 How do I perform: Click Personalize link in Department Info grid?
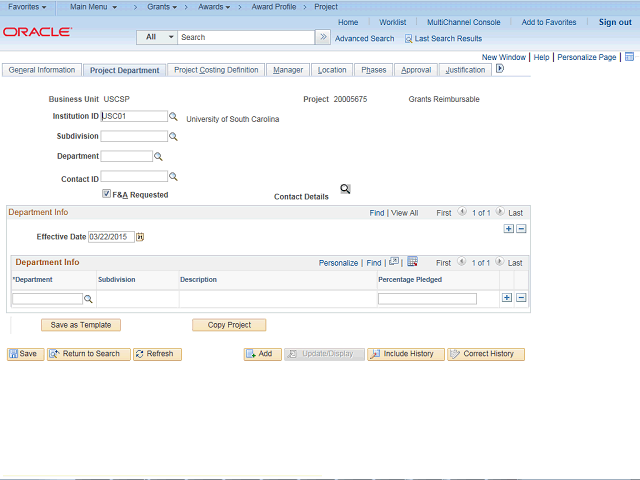click(x=338, y=263)
